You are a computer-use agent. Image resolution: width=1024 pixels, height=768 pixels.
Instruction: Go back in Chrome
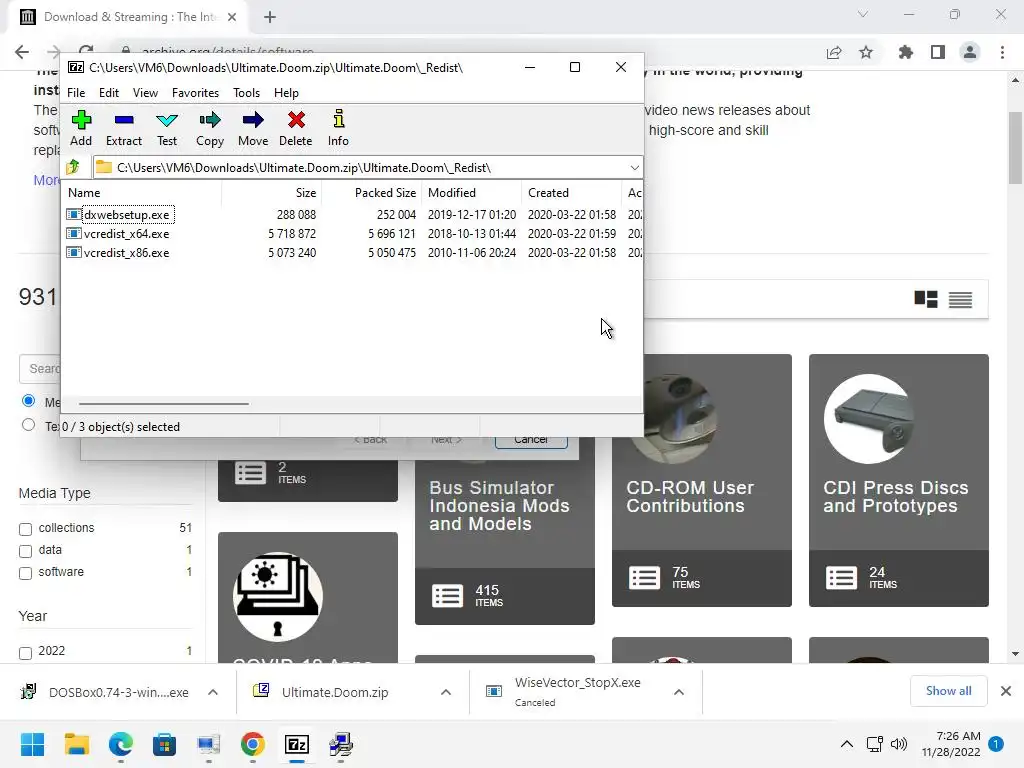coord(22,52)
